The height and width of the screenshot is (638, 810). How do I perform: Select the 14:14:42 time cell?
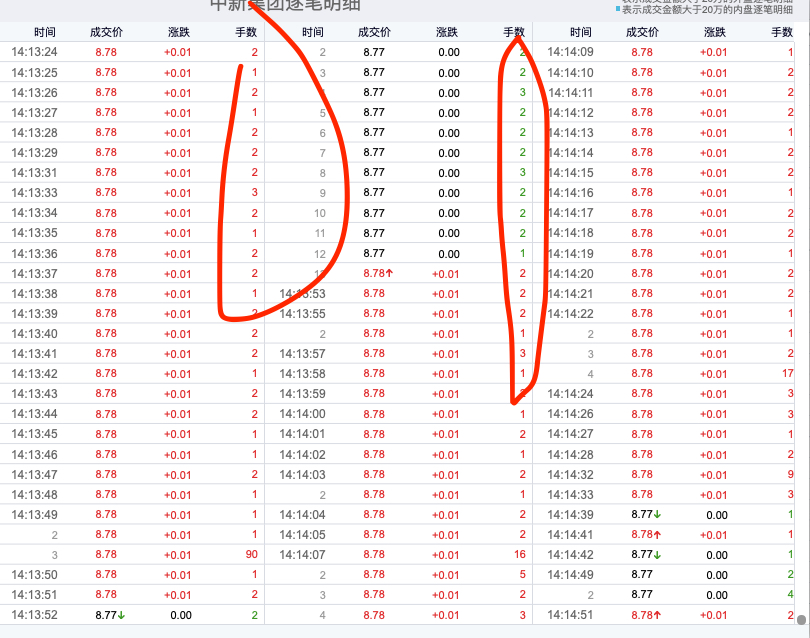pyautogui.click(x=570, y=555)
